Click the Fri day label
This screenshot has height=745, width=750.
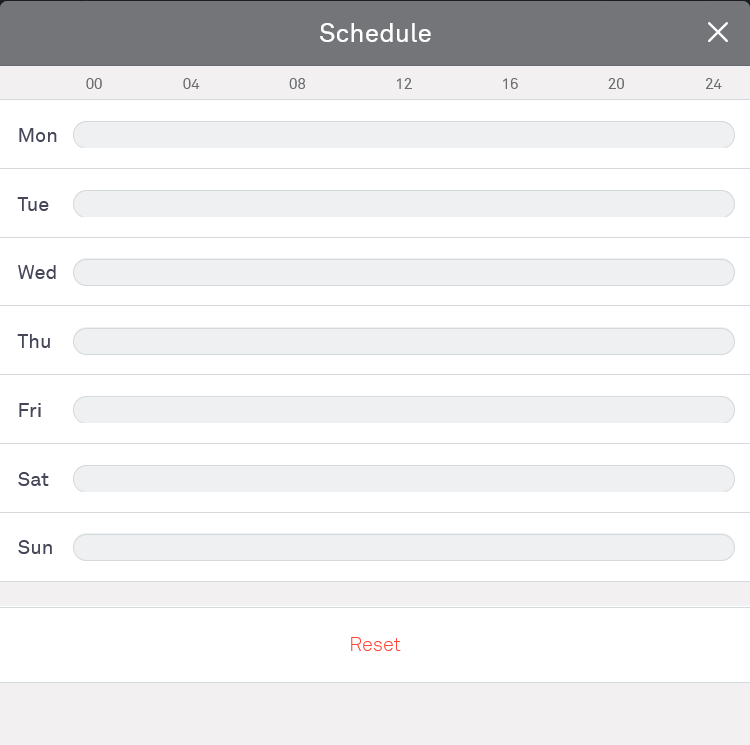click(30, 410)
